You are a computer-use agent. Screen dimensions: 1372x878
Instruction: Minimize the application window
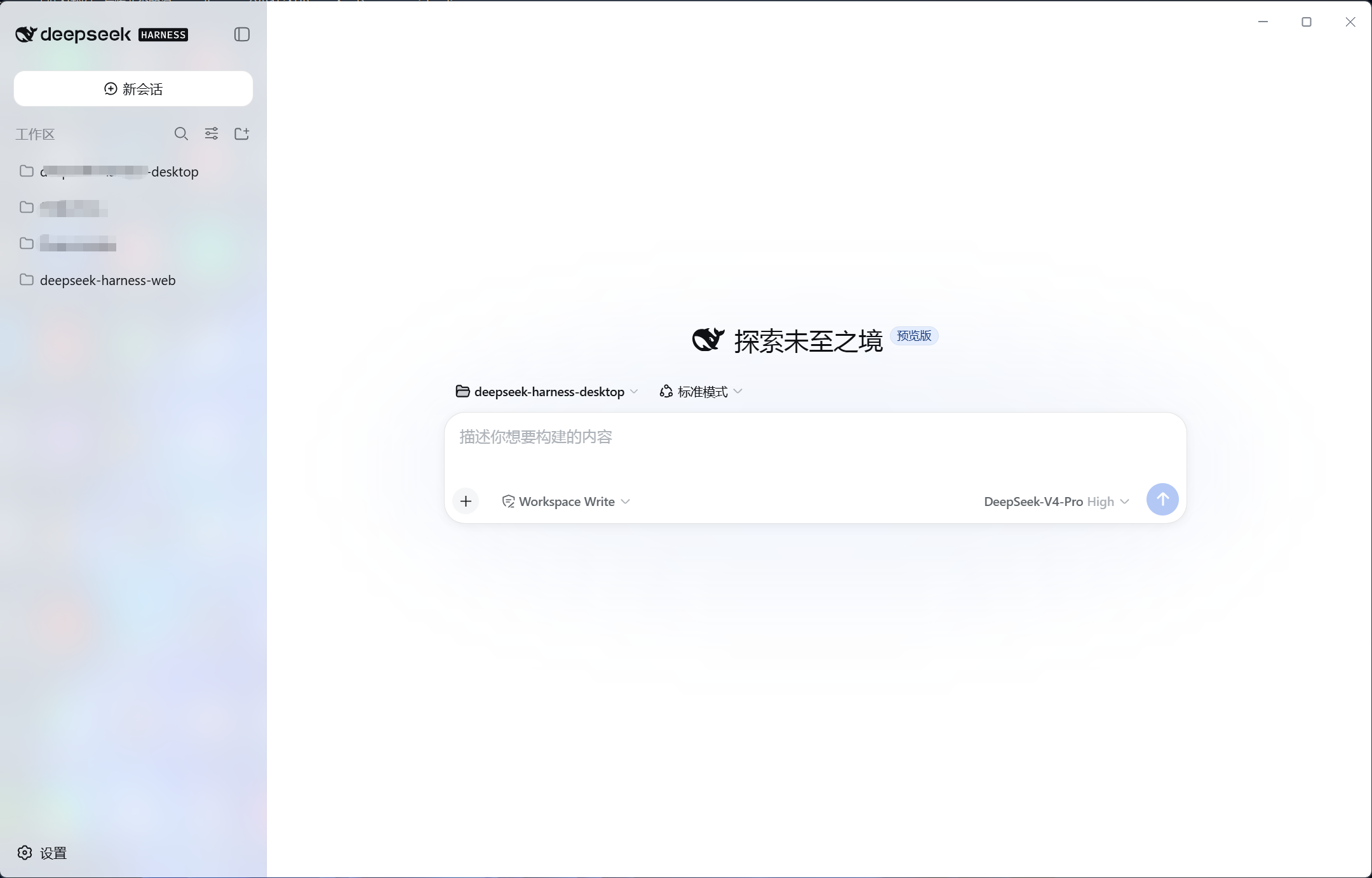pyautogui.click(x=1263, y=22)
